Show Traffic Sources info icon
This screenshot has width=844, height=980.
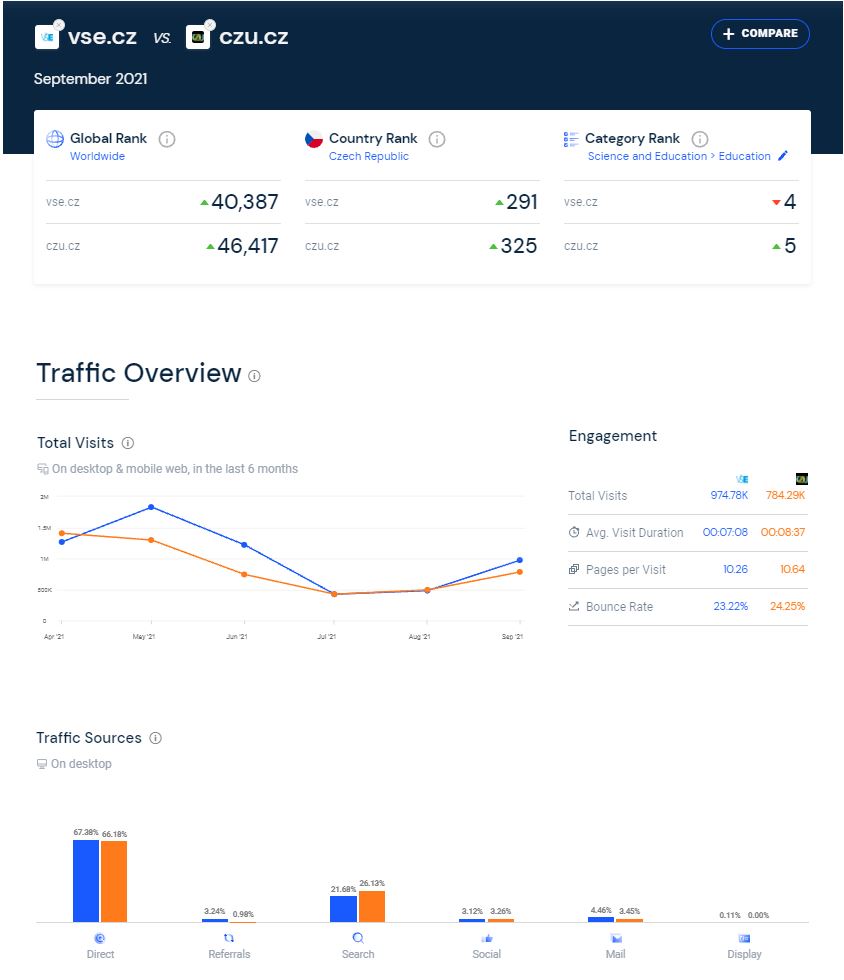(156, 738)
